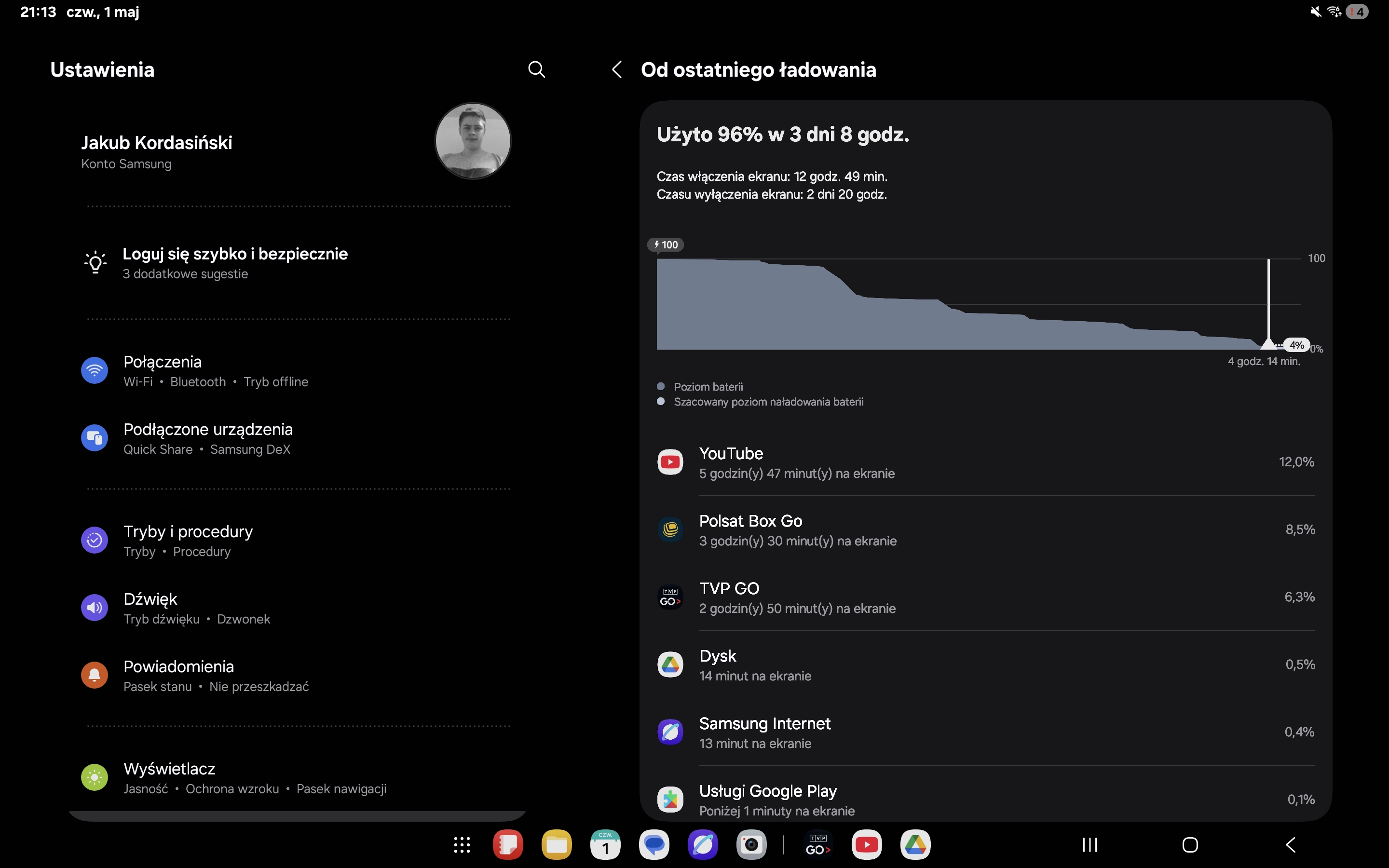Launch the Camera app from taskbar

(x=752, y=844)
